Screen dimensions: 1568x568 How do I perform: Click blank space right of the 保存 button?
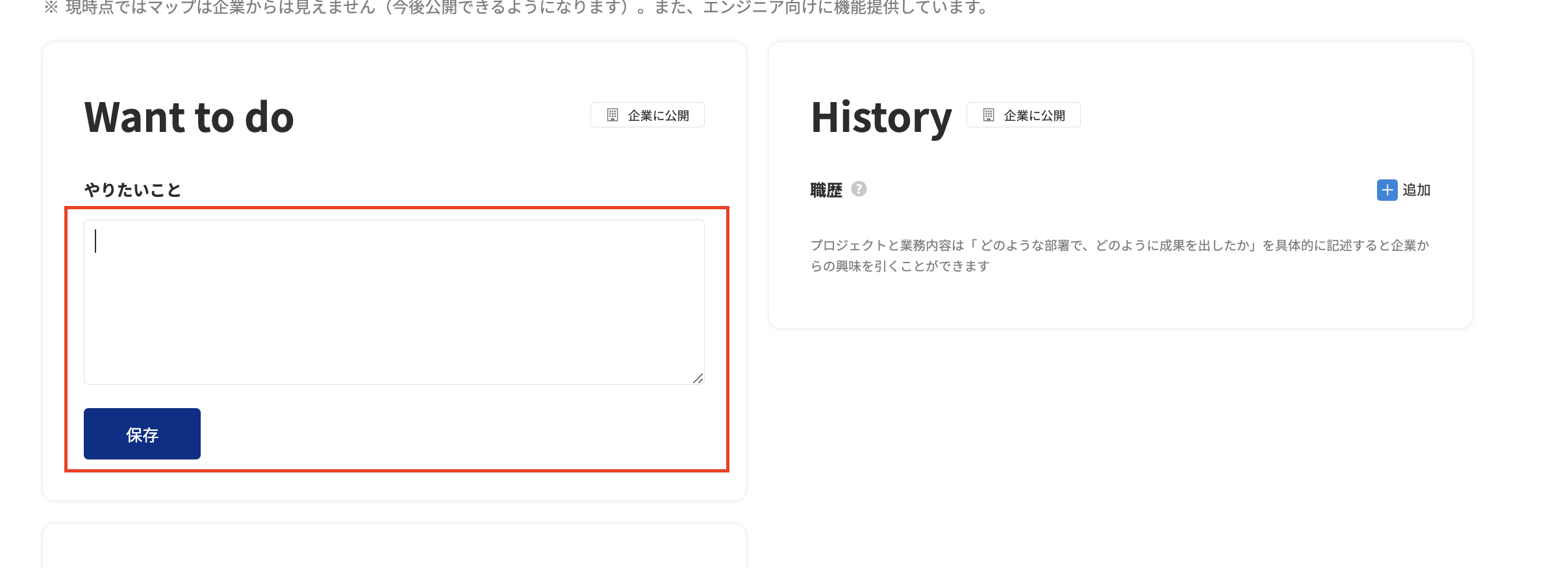point(455,434)
